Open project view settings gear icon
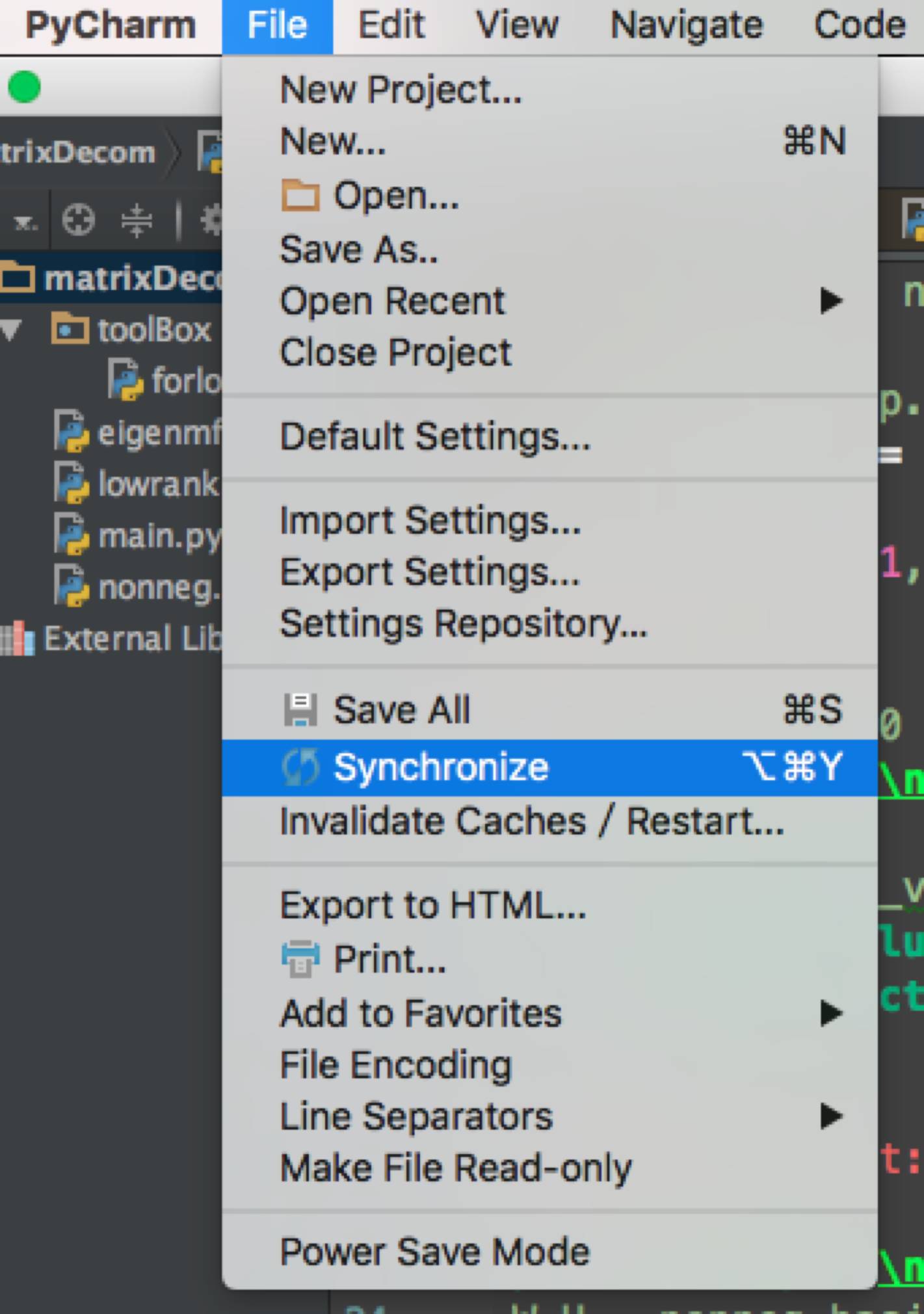The image size is (924, 1314). [x=211, y=220]
